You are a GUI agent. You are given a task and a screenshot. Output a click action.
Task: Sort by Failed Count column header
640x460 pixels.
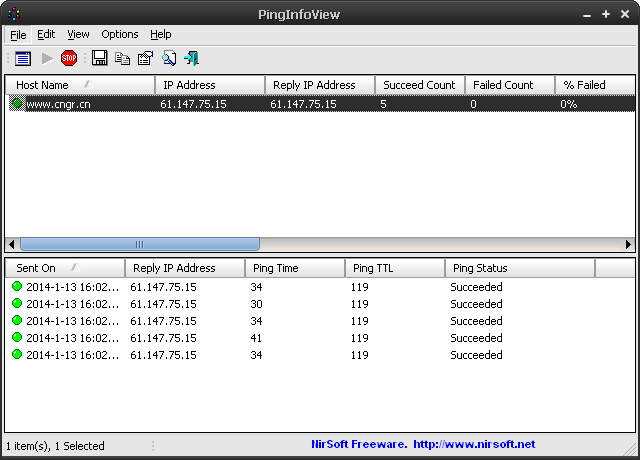click(x=510, y=85)
